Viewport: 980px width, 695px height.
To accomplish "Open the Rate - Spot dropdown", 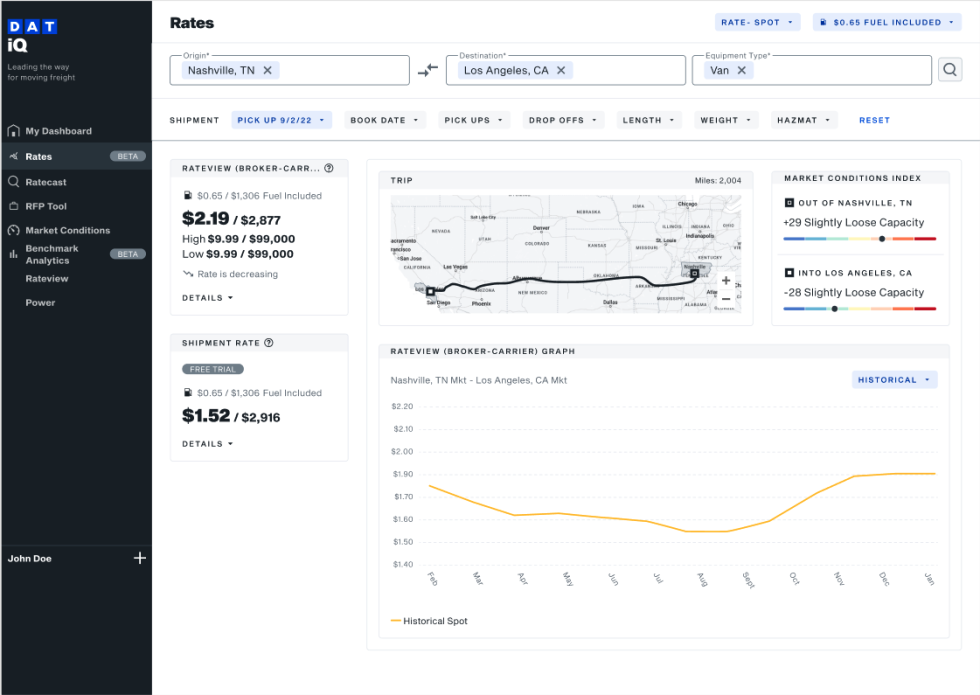I will click(x=758, y=22).
